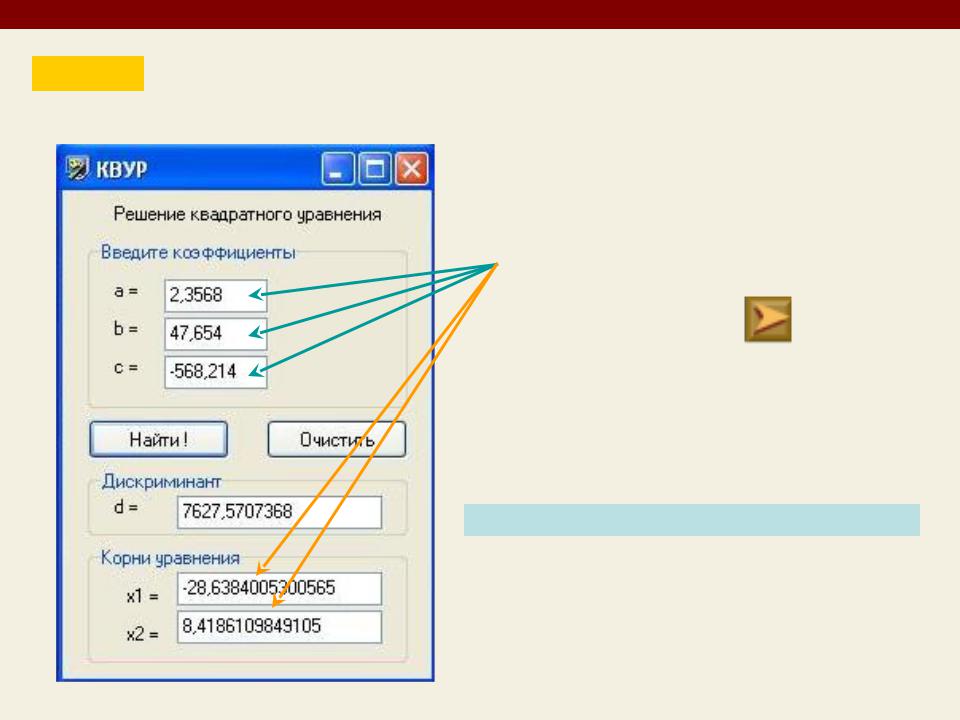Select discriminant field 7627,5707368
Viewport: 960px width, 720px height.
click(x=279, y=512)
